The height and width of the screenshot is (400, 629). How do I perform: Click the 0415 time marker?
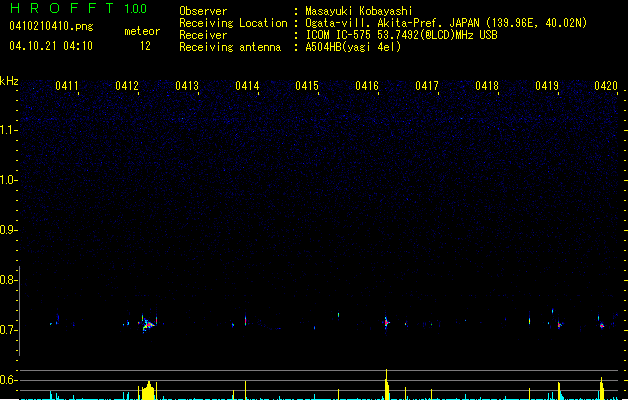[307, 86]
